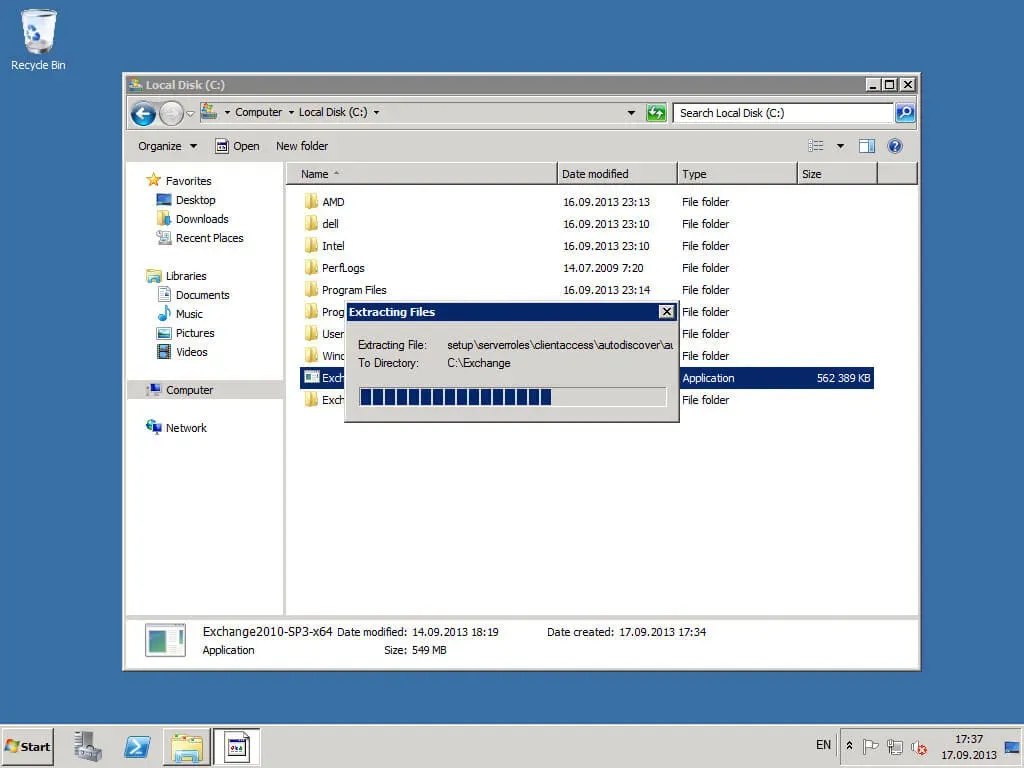
Task: Sort by the Name column header
Action: 421,174
